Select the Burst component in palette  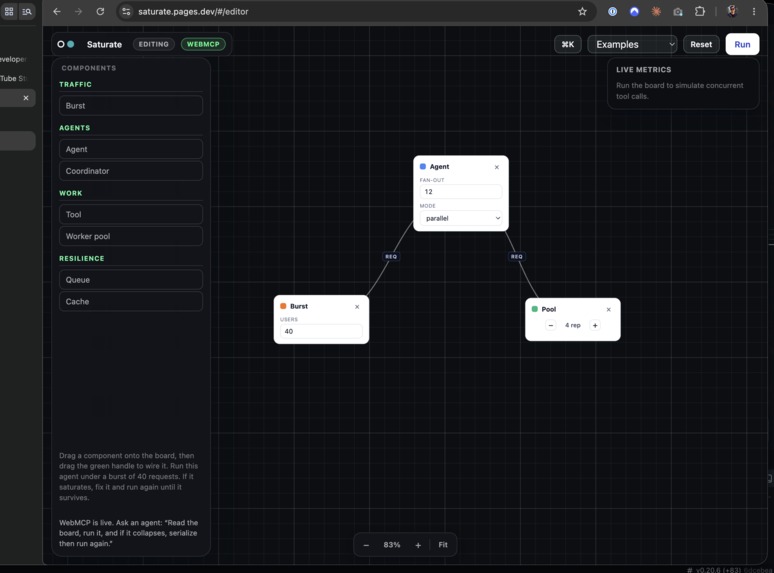coord(131,106)
